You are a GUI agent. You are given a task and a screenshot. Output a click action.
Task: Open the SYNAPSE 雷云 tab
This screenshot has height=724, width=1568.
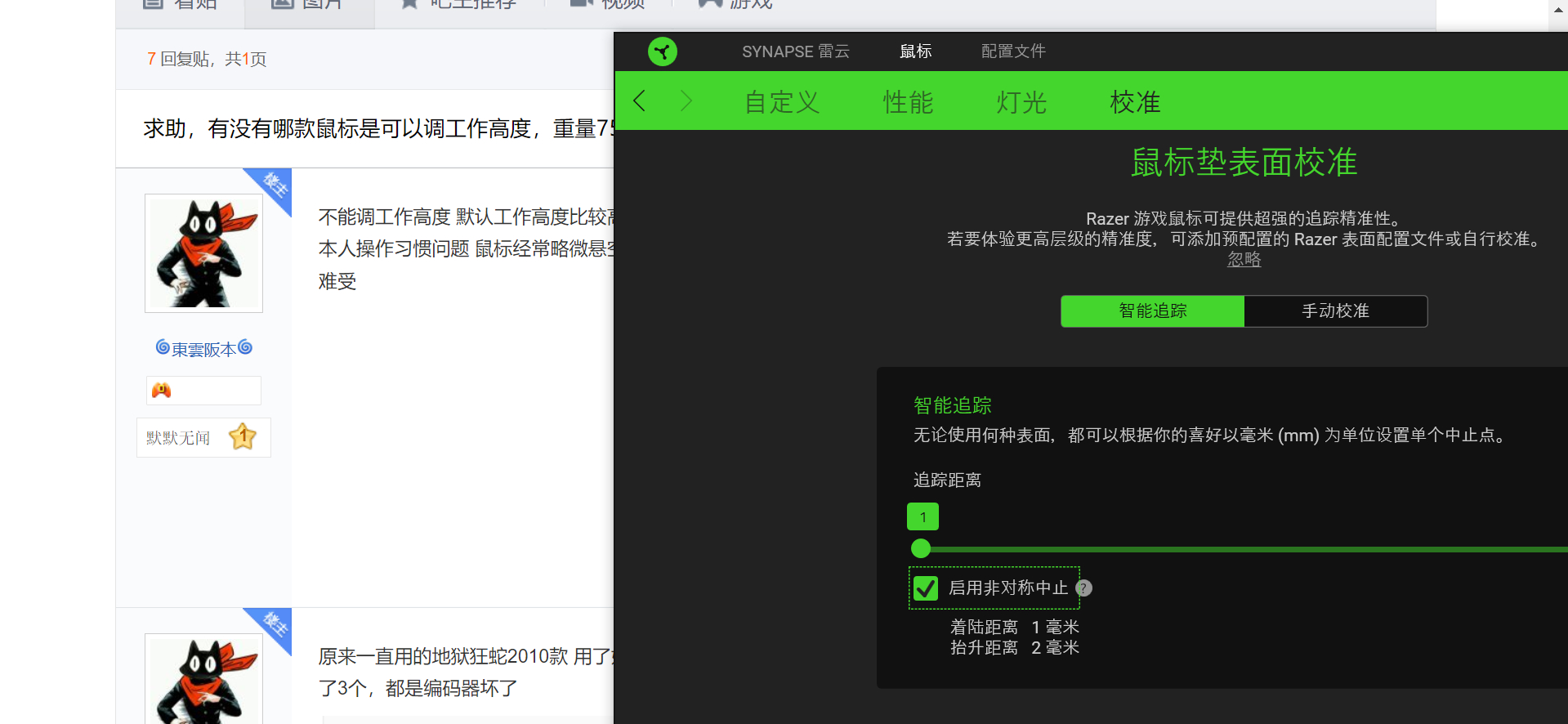(x=795, y=51)
